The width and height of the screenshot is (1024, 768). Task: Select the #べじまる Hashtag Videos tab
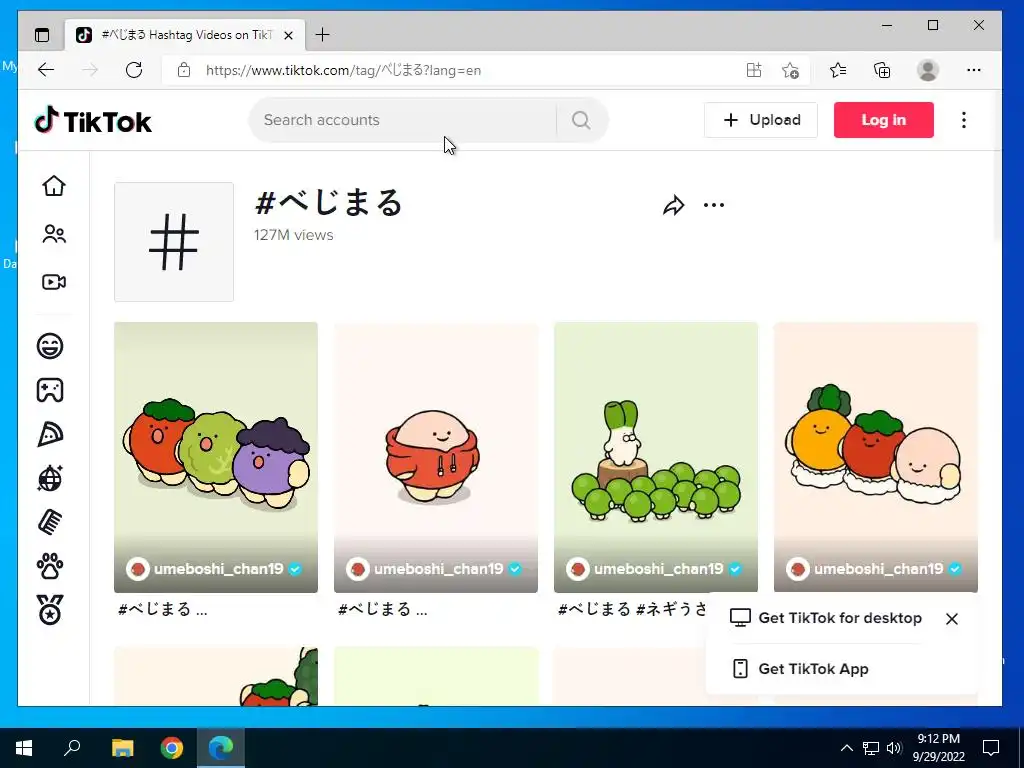click(185, 35)
